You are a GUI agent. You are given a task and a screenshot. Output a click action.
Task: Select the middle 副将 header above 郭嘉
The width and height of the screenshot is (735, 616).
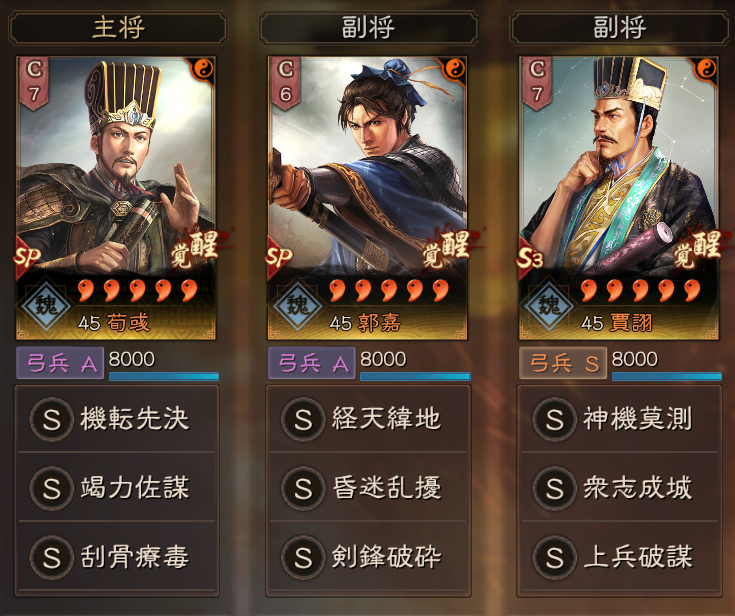[x=368, y=29]
